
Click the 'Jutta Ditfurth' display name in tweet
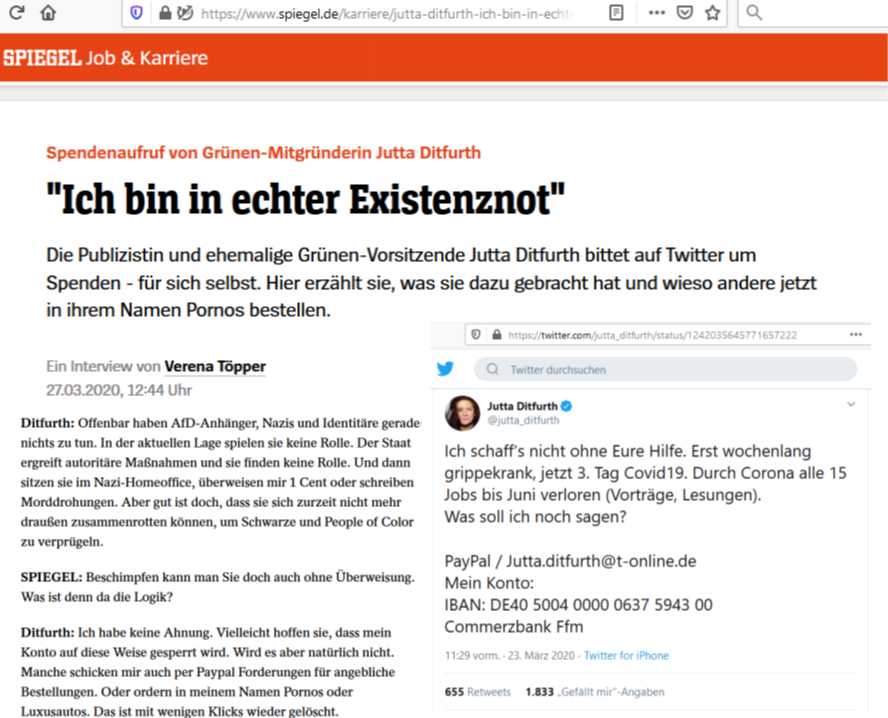click(x=523, y=406)
